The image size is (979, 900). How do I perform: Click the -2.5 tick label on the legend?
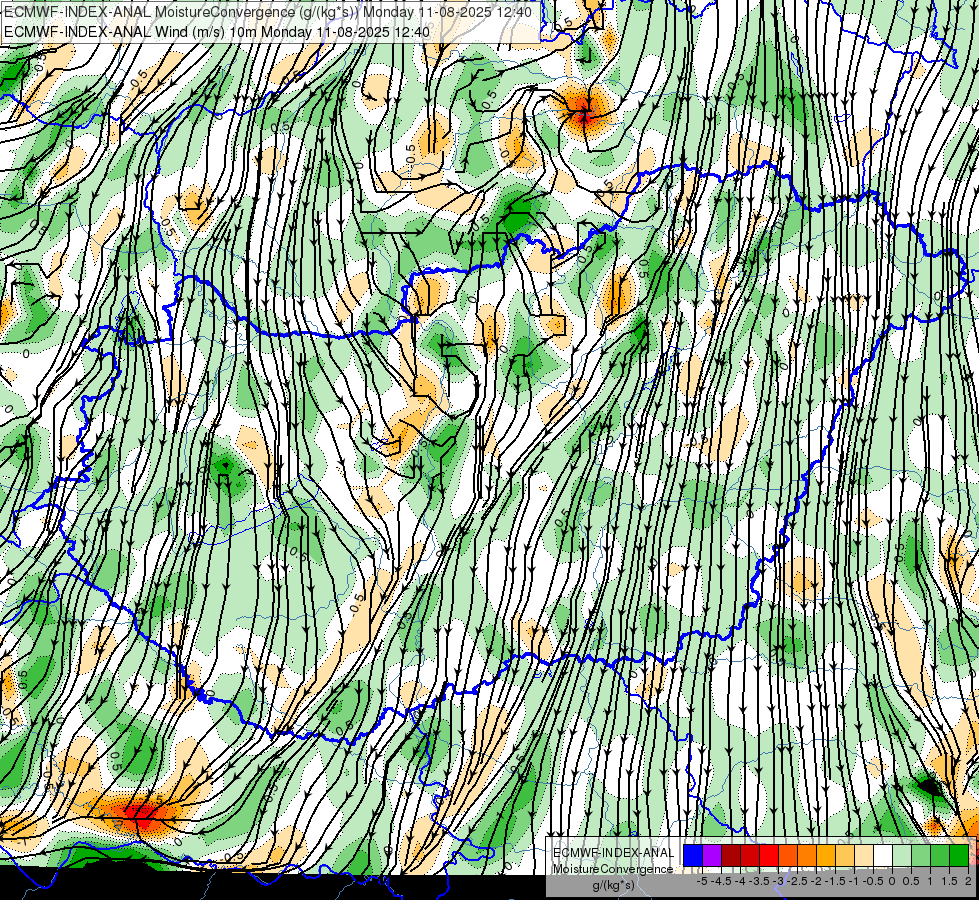coord(797,881)
